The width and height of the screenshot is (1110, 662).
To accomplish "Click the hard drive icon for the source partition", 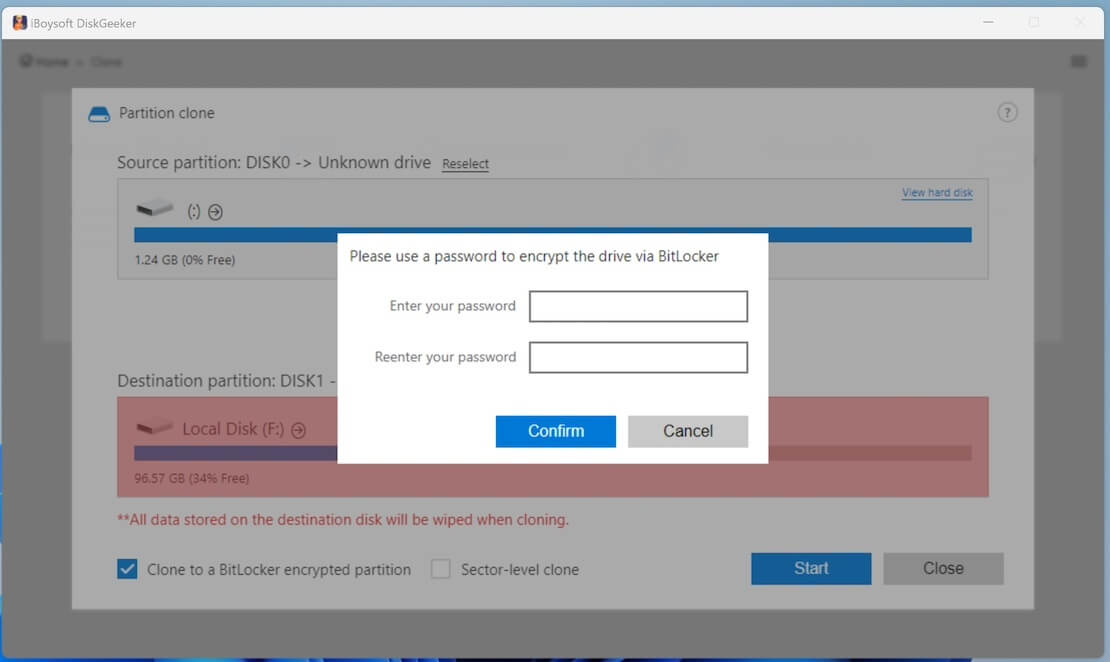I will [155, 210].
